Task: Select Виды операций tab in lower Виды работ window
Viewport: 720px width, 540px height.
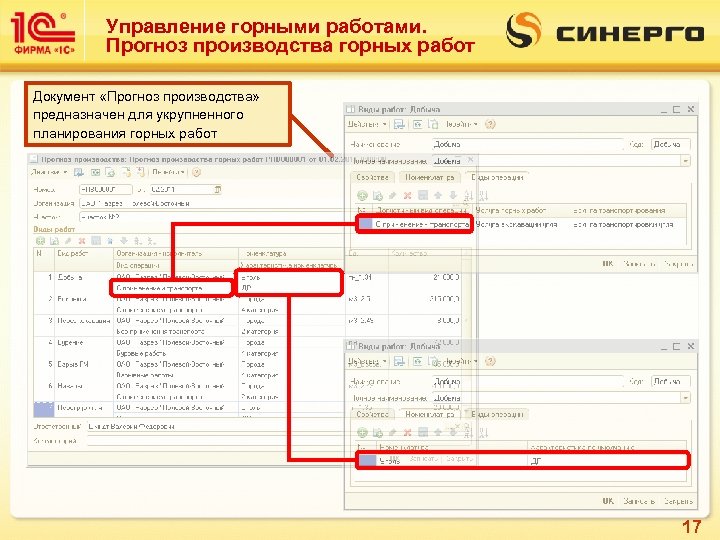Action: click(x=497, y=414)
